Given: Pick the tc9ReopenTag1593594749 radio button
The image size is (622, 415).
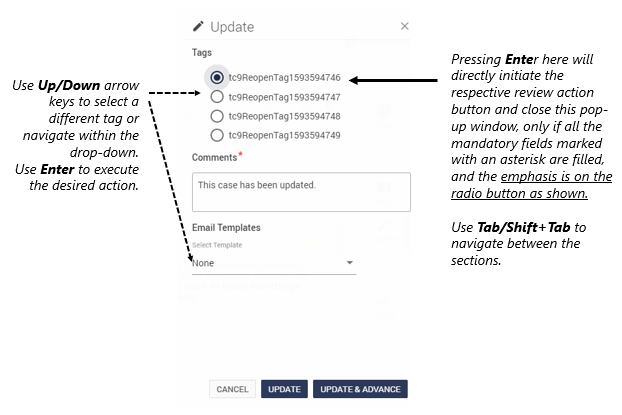Looking at the screenshot, I should click(217, 135).
